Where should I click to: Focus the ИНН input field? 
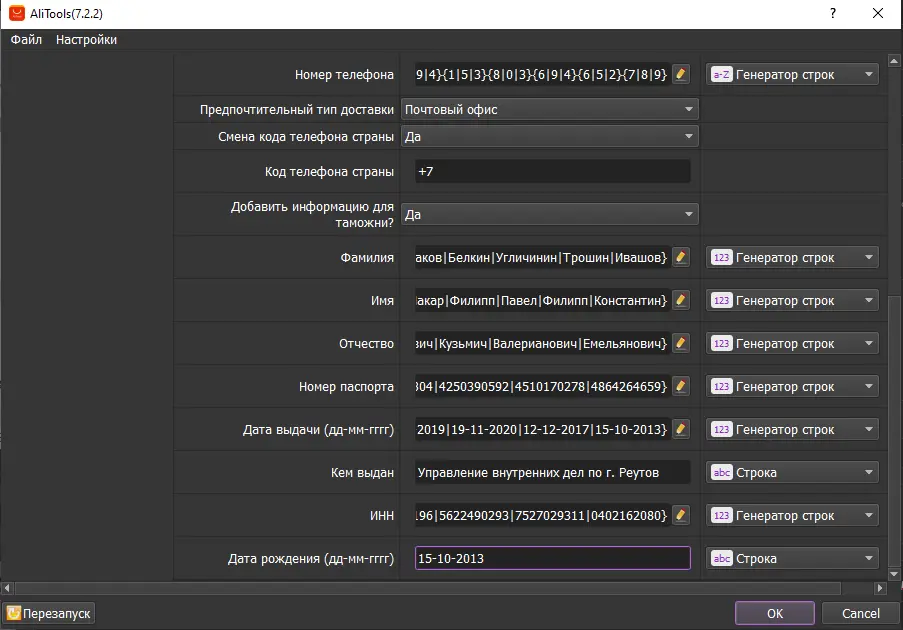point(542,515)
